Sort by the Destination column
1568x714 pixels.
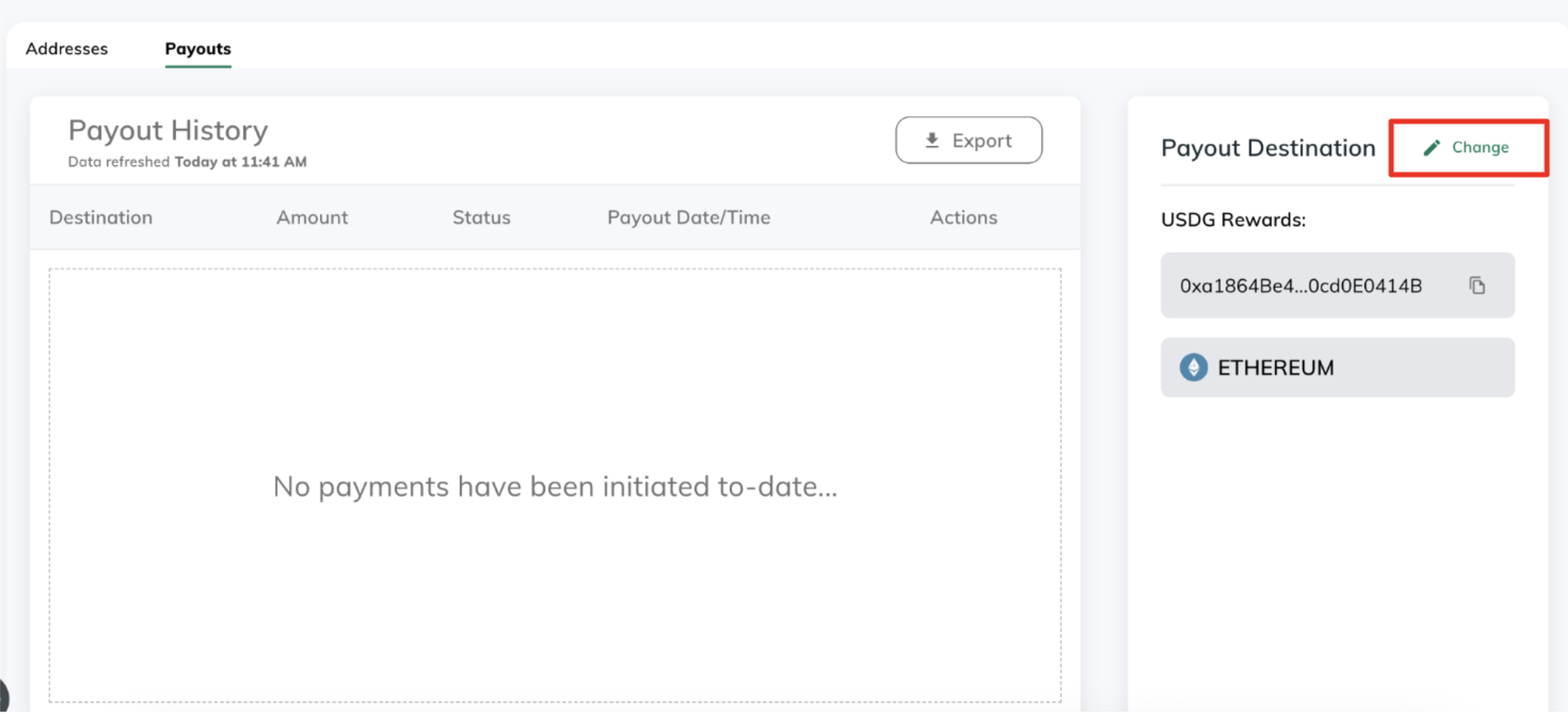click(x=101, y=217)
